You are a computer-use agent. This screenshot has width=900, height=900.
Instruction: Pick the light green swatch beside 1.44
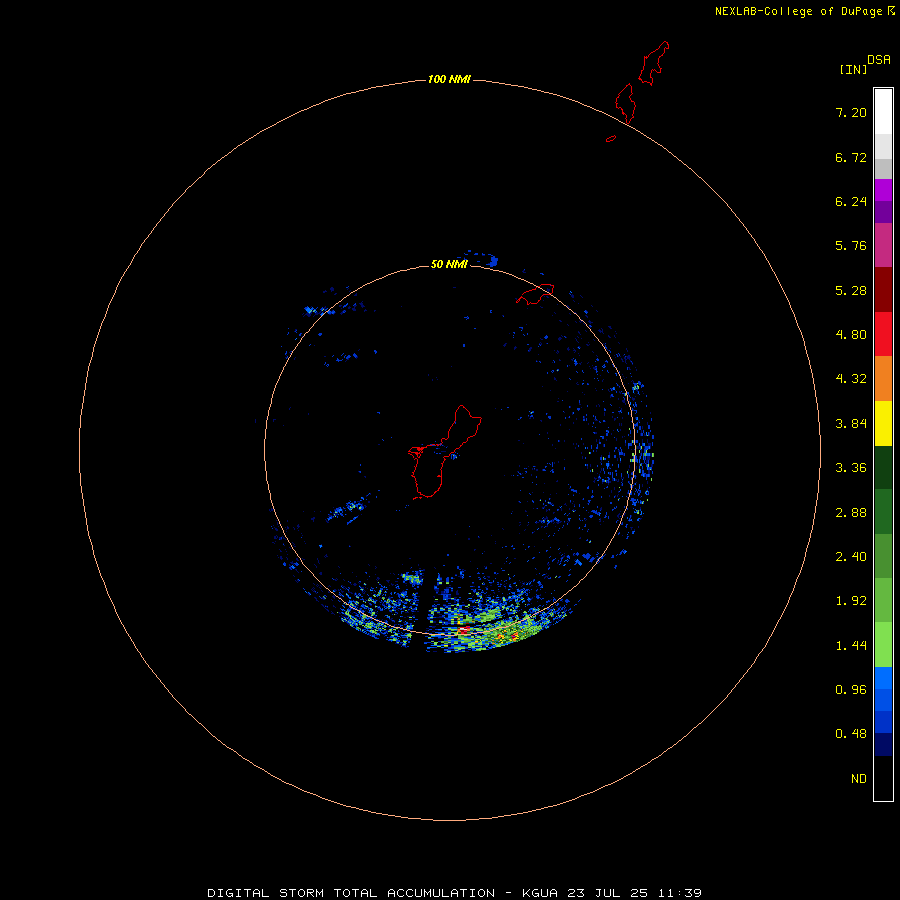tap(883, 645)
